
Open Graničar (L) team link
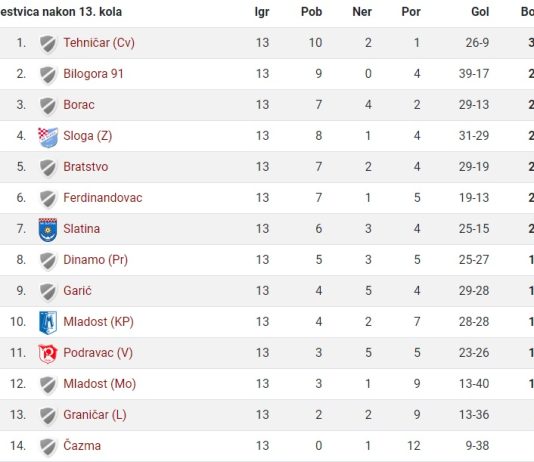pyautogui.click(x=95, y=415)
